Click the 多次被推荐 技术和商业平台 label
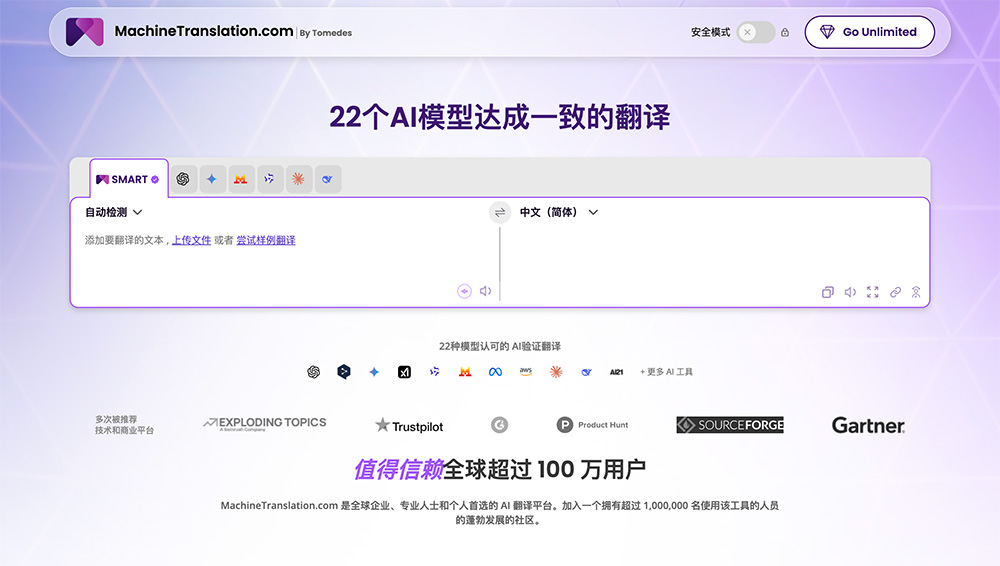This screenshot has height=566, width=1000. (x=124, y=425)
